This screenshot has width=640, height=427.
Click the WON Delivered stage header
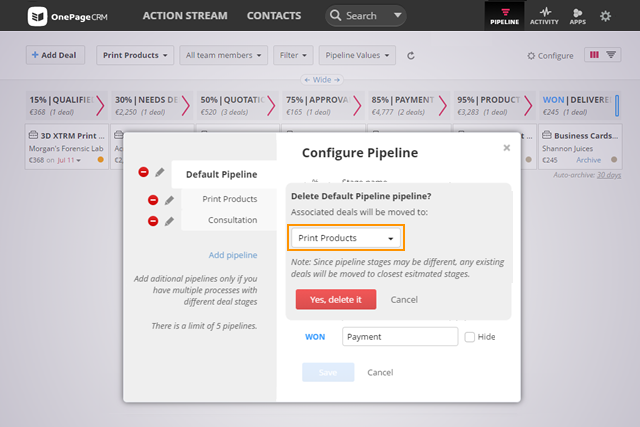[x=580, y=105]
